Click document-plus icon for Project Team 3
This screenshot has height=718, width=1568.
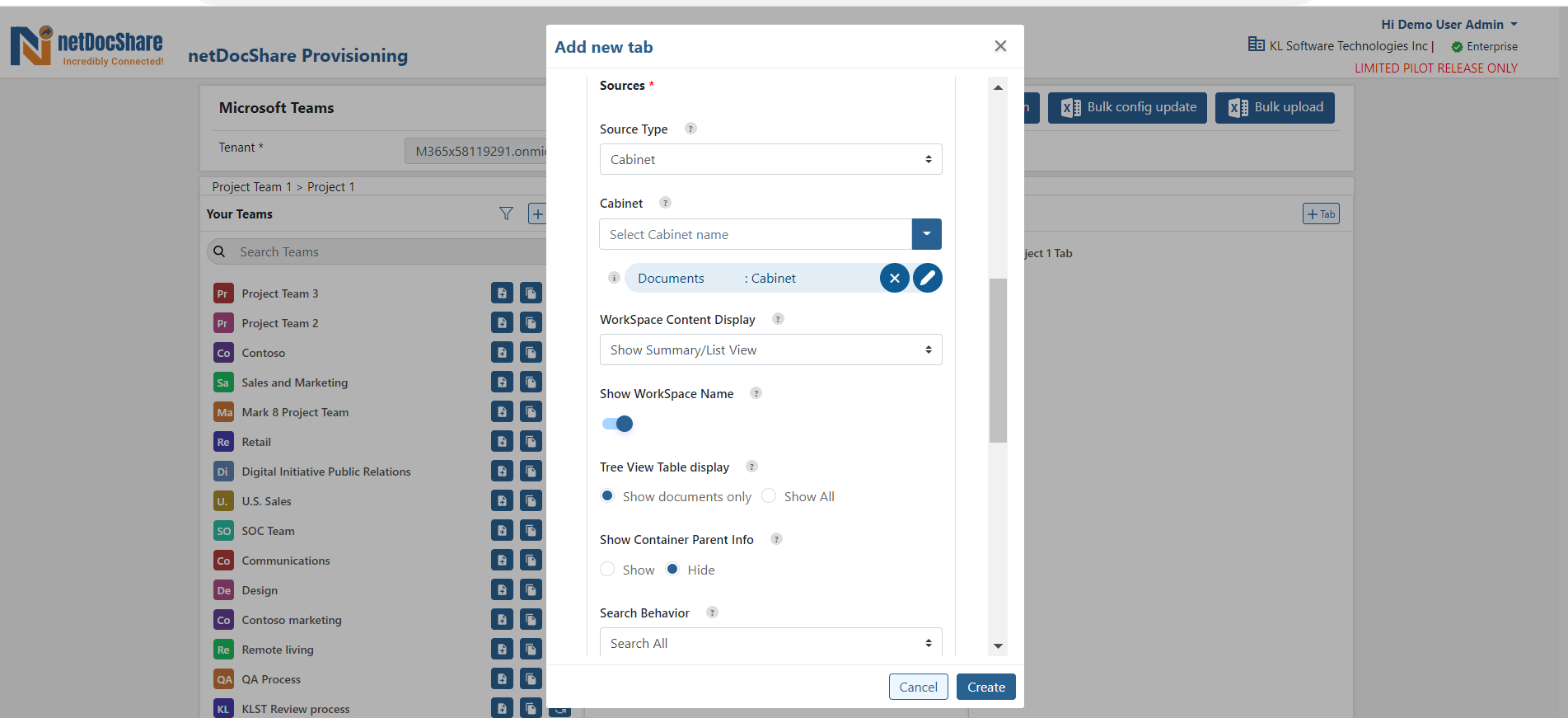pyautogui.click(x=502, y=293)
